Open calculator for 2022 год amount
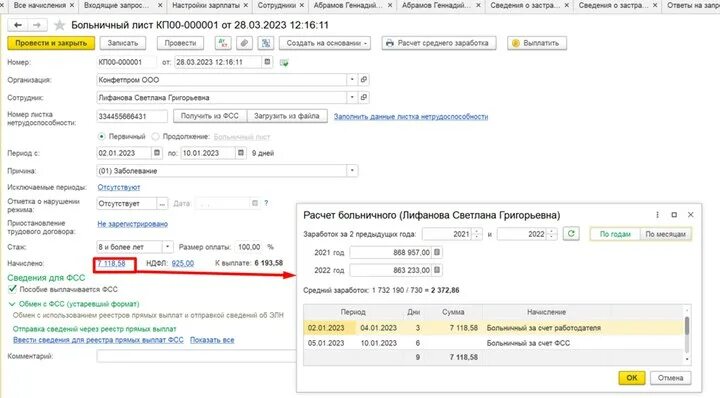The height and width of the screenshot is (398, 720). pos(437,270)
